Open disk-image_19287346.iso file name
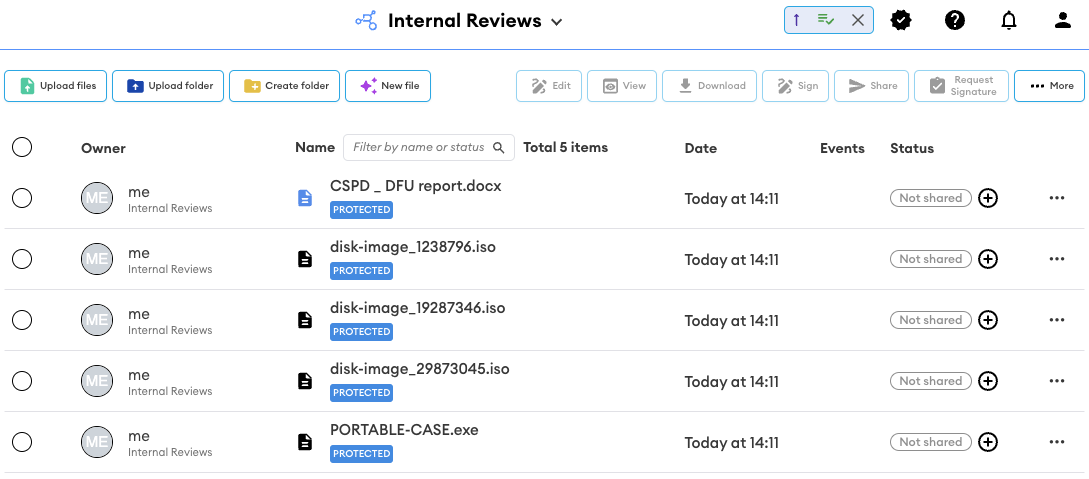The width and height of the screenshot is (1089, 479). (417, 308)
